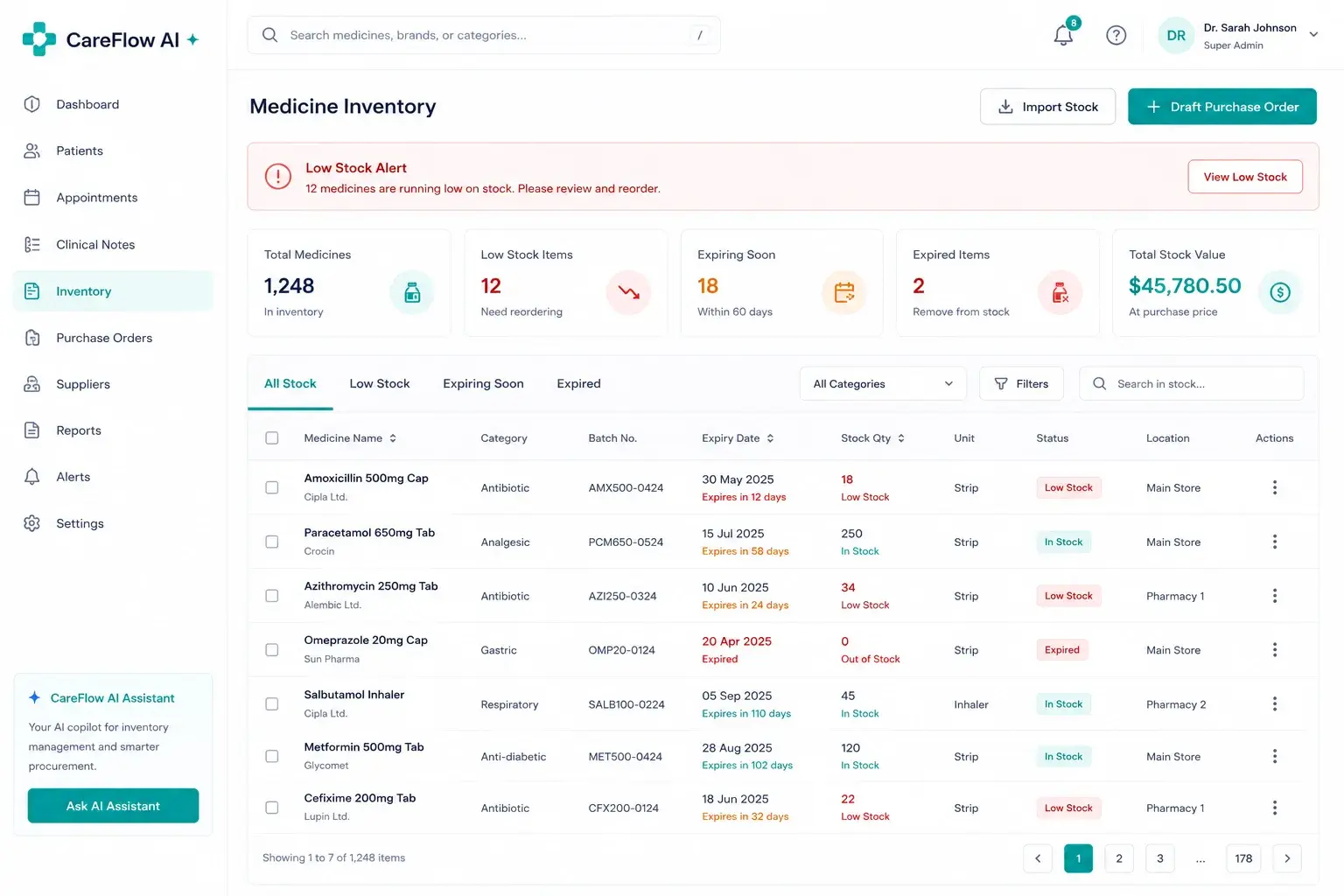Switch to the Low Stock tab
Viewport: 1344px width, 896px height.
(380, 384)
